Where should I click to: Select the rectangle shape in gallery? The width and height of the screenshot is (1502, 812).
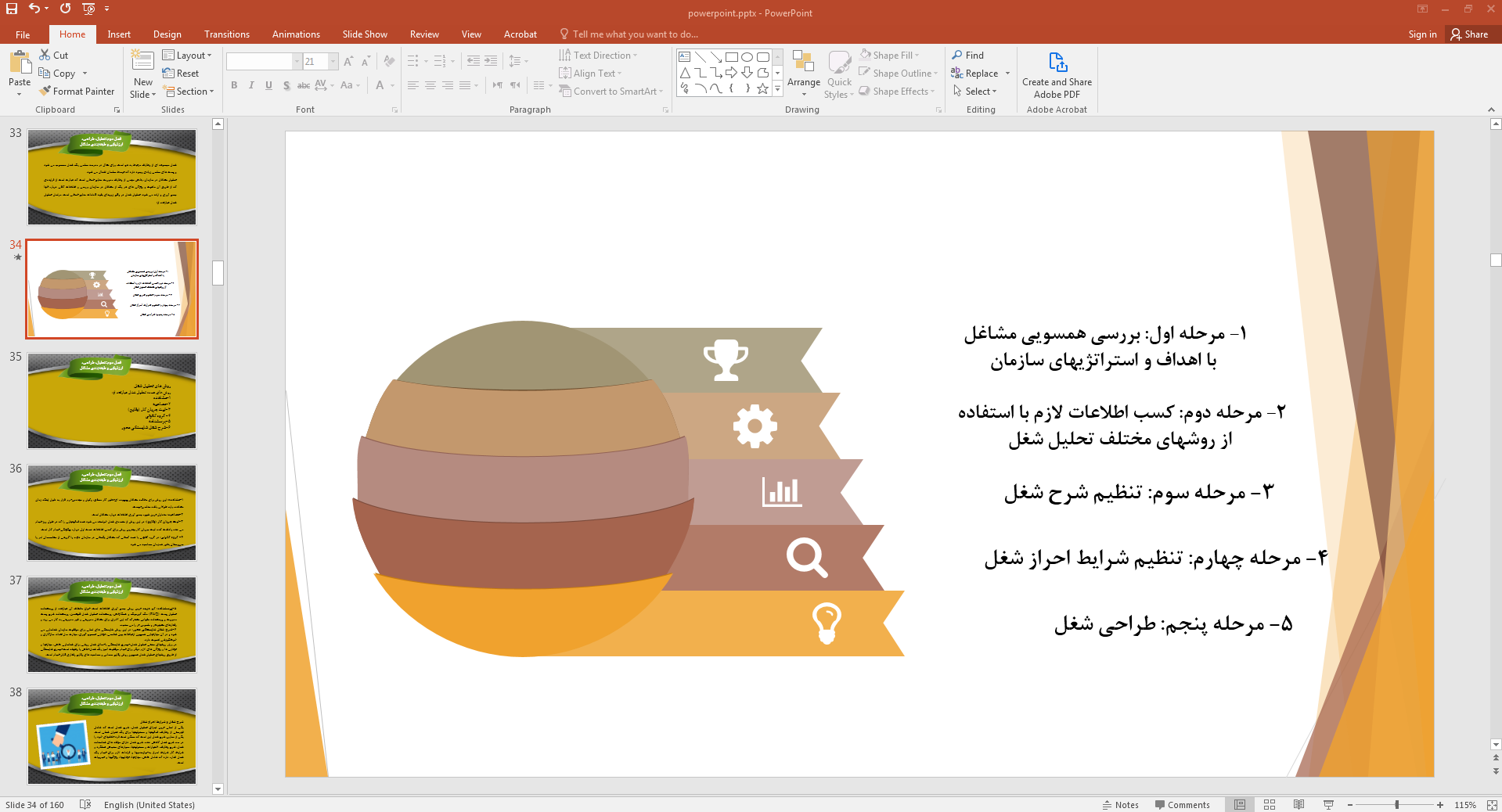731,57
